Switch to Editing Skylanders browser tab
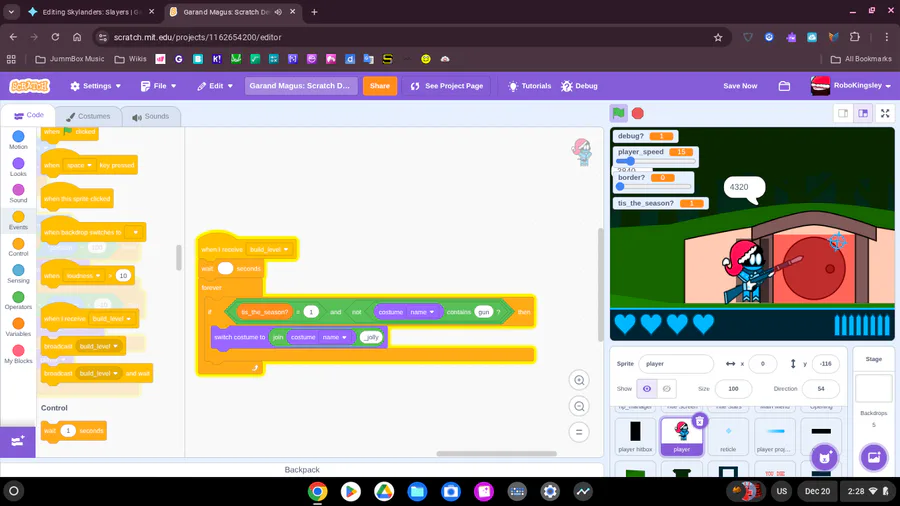Viewport: 900px width, 506px height. tap(92, 12)
